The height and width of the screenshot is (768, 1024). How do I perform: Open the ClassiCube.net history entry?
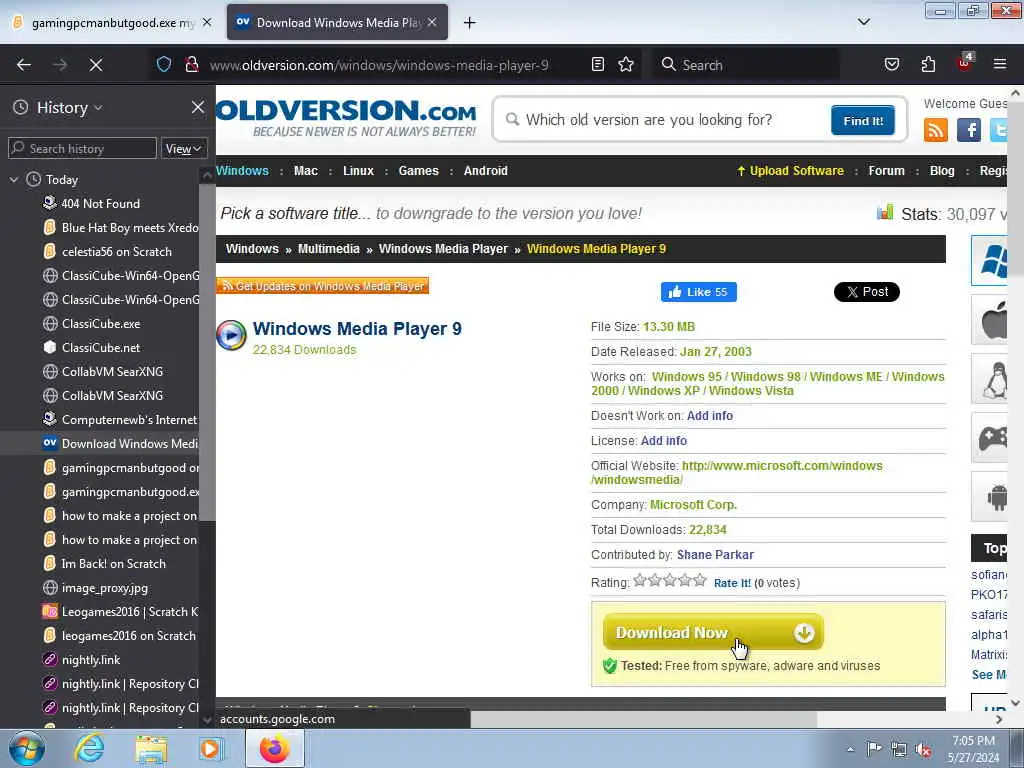tap(101, 347)
